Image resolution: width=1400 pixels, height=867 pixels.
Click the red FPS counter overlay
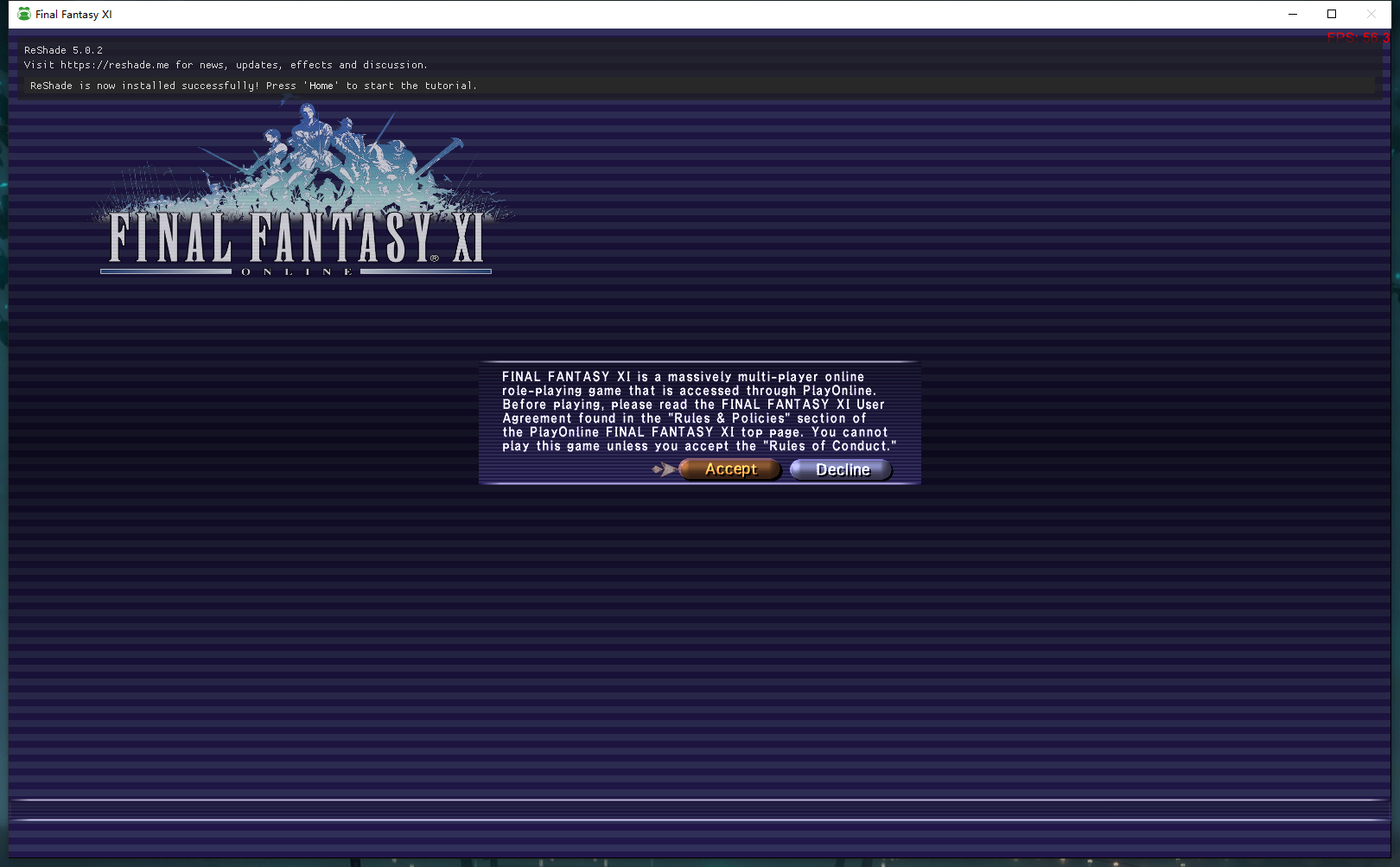(x=1358, y=37)
